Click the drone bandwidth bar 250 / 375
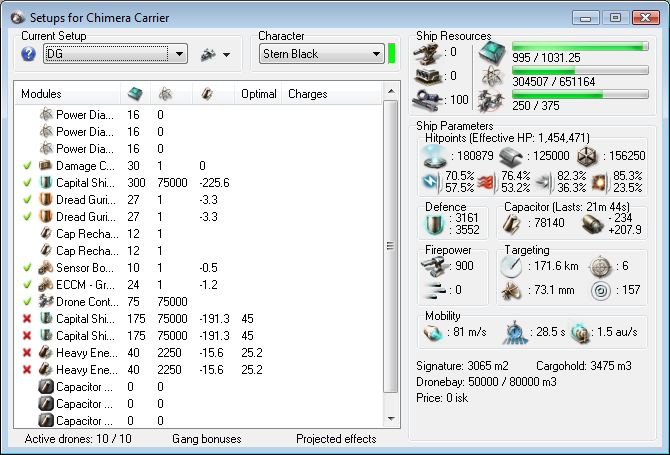670x455 pixels. point(580,94)
